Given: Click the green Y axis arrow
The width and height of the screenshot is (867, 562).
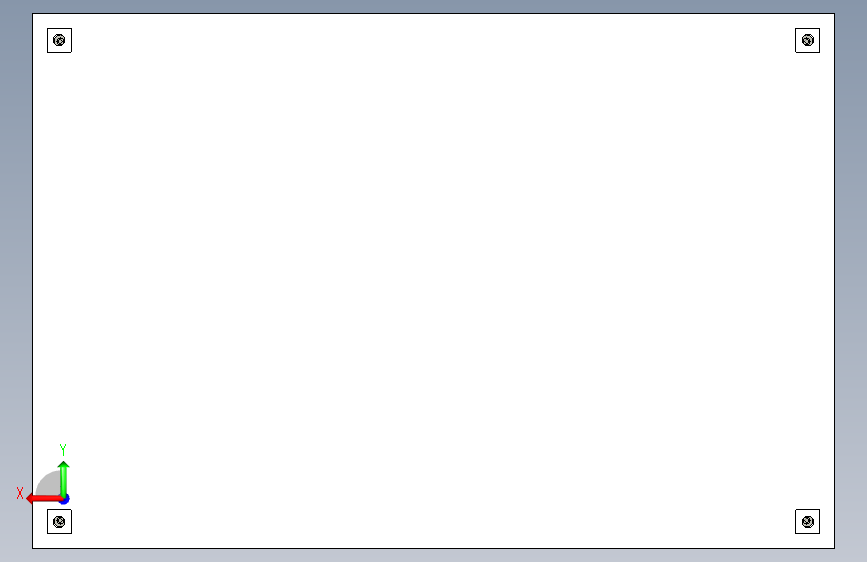Looking at the screenshot, I should (64, 478).
